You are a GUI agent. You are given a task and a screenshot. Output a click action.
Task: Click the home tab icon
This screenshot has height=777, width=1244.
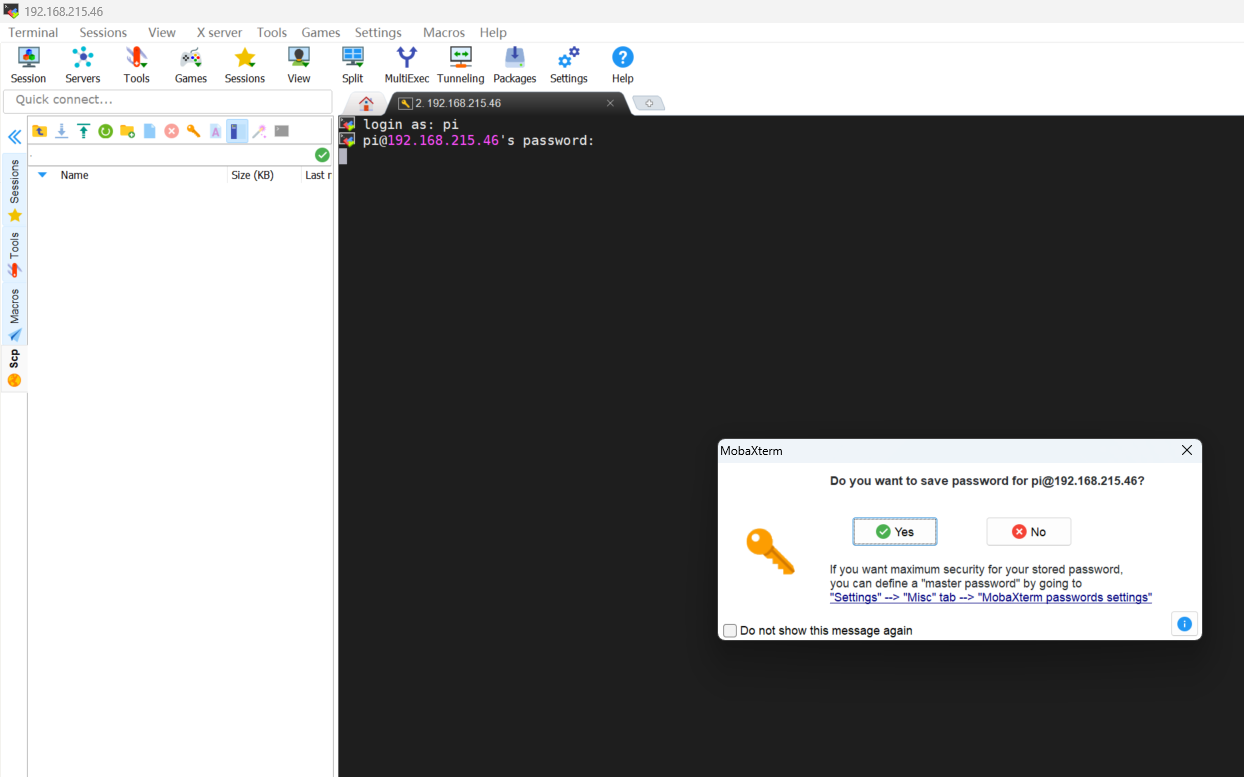pyautogui.click(x=366, y=103)
